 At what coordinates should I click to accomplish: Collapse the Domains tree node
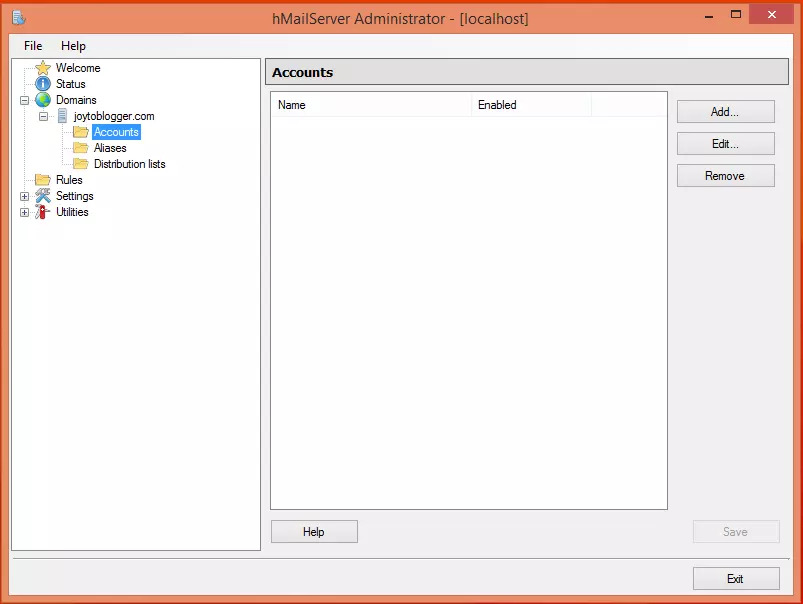pyautogui.click(x=25, y=100)
